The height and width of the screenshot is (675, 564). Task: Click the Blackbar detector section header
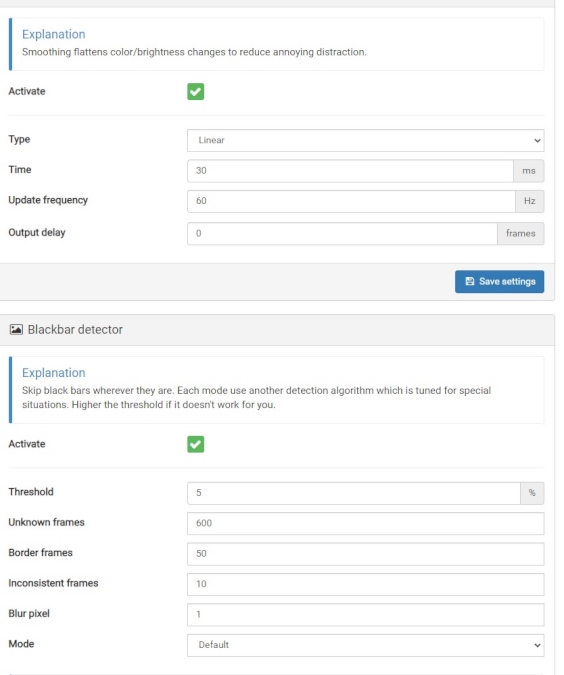point(277,330)
